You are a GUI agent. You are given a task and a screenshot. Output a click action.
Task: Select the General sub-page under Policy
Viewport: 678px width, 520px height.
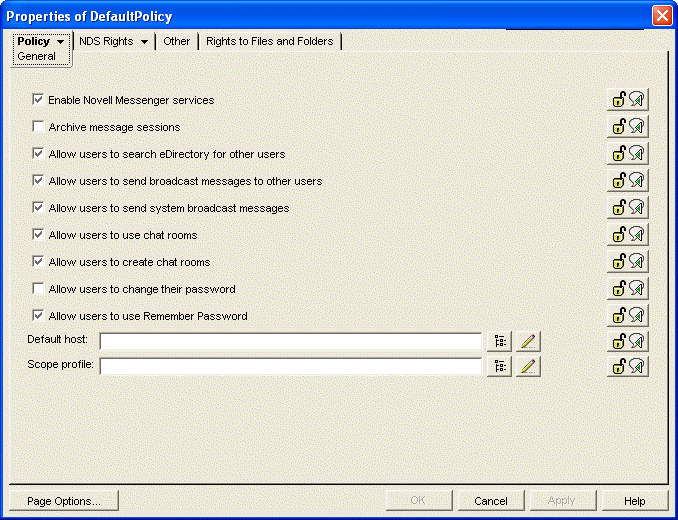click(x=36, y=56)
